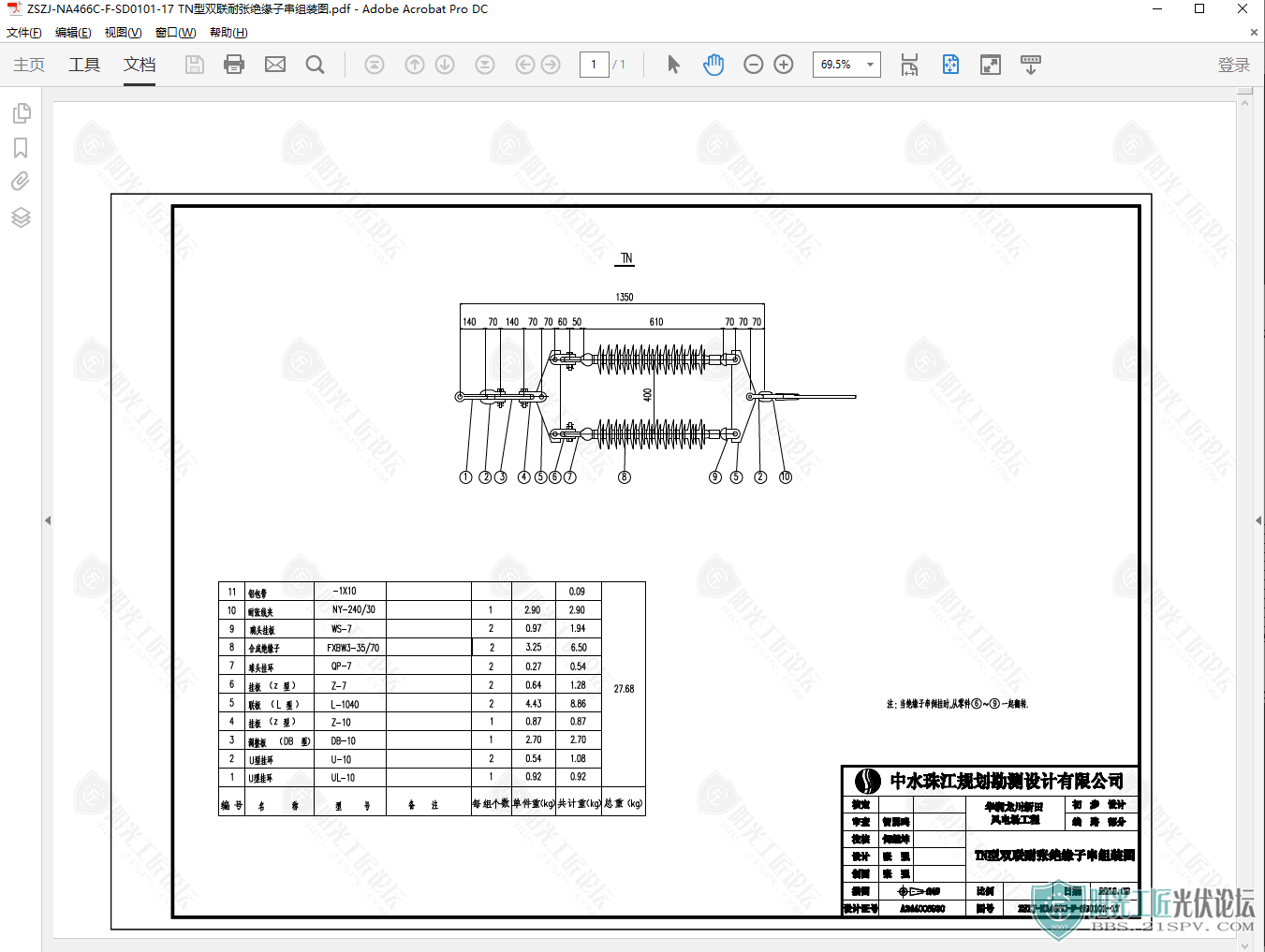Open attachments paperclip panel
Screen dimensions: 1265x952
(21, 182)
